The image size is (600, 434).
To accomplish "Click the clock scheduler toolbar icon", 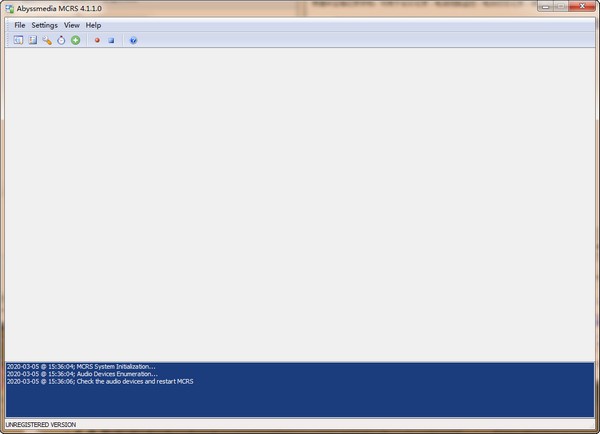I will tap(60, 40).
